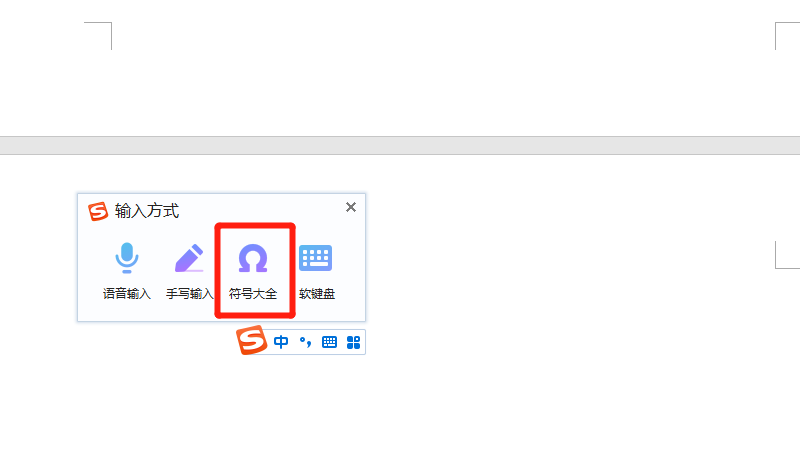Viewport: 800px width, 450px height.
Task: Open input methods from the status bar keyboard icon
Action: pyautogui.click(x=330, y=342)
